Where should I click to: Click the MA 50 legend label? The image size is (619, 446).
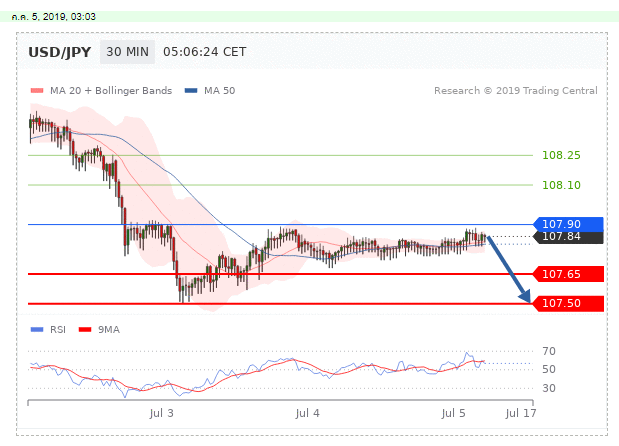[219, 90]
